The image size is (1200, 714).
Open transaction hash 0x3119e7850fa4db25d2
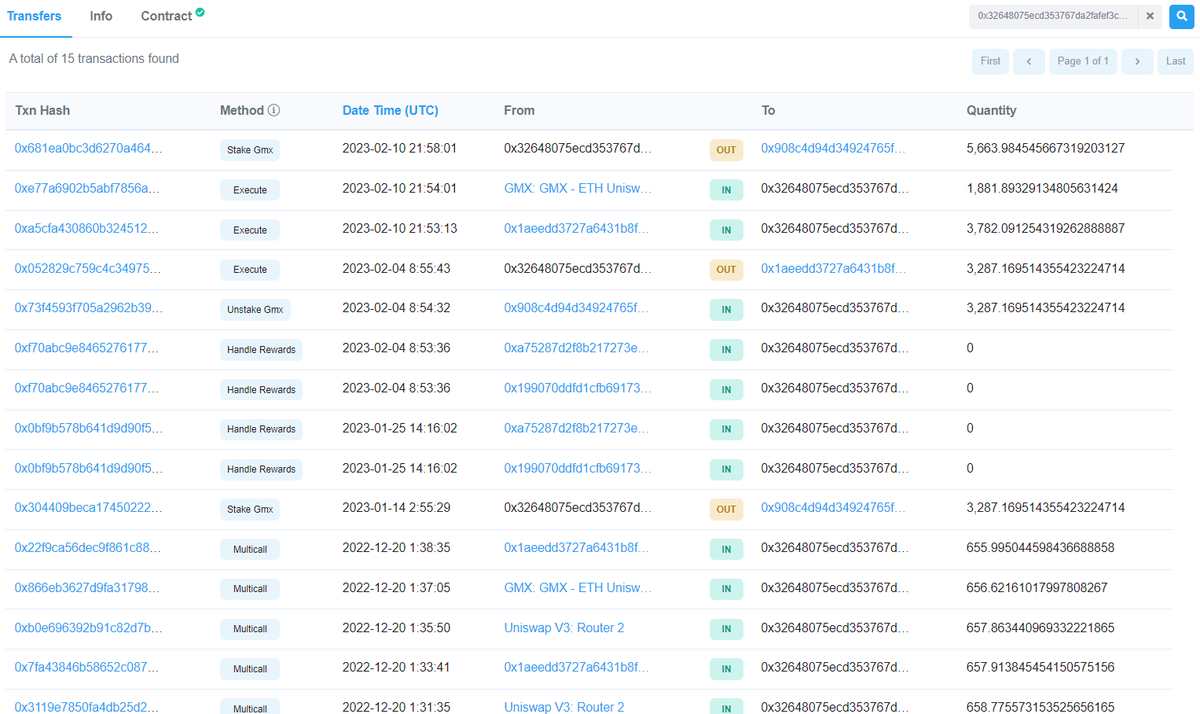[x=87, y=707]
